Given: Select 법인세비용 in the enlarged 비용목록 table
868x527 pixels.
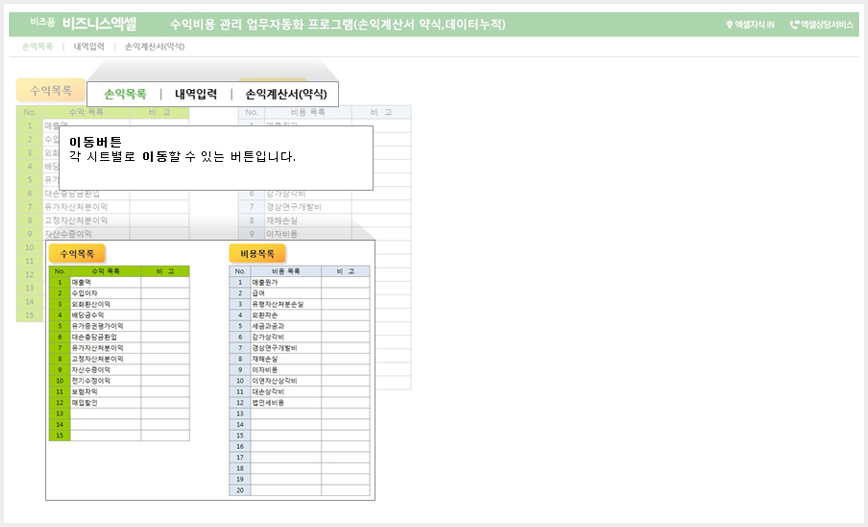Looking at the screenshot, I should [286, 402].
